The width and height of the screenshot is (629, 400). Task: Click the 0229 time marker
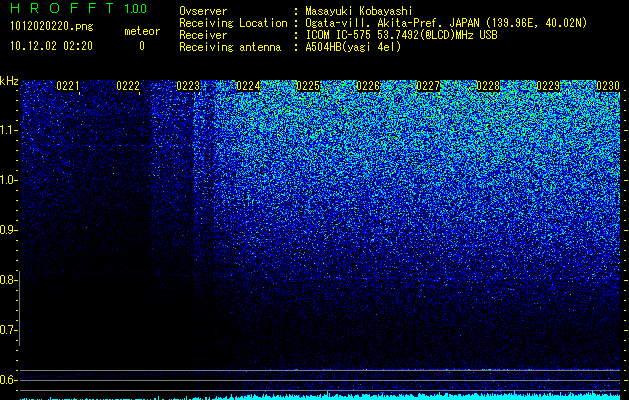[x=548, y=86]
